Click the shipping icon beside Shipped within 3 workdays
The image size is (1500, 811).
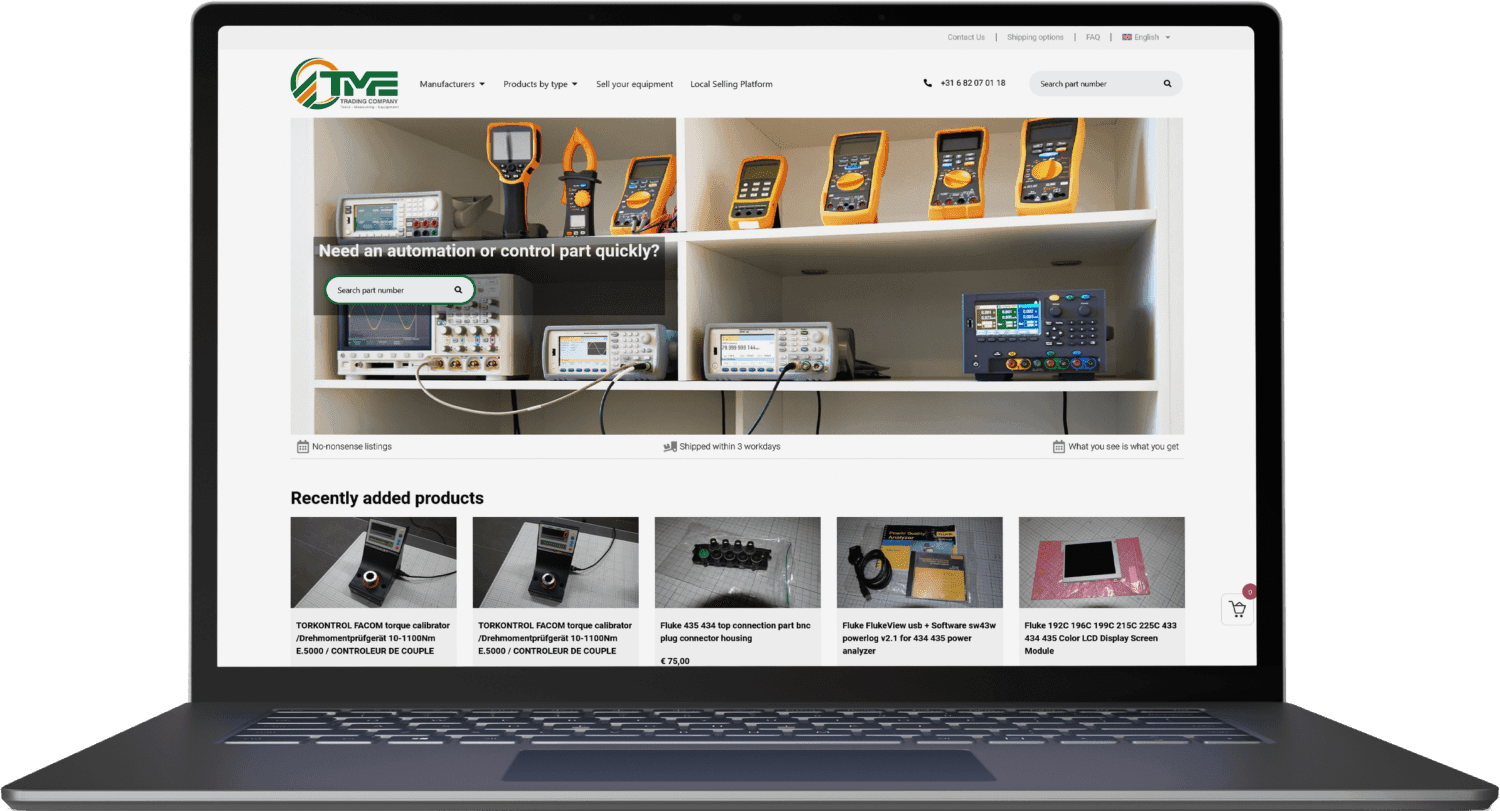(670, 447)
